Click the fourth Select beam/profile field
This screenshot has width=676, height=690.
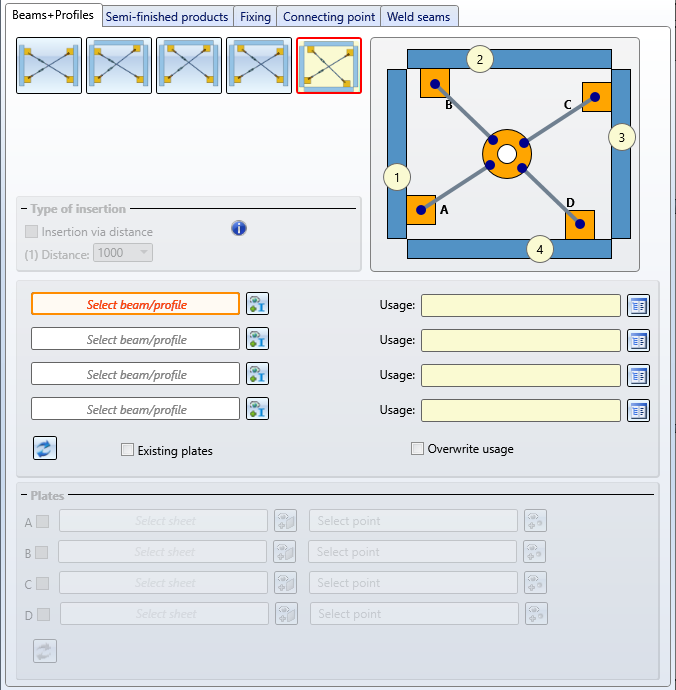pos(136,409)
